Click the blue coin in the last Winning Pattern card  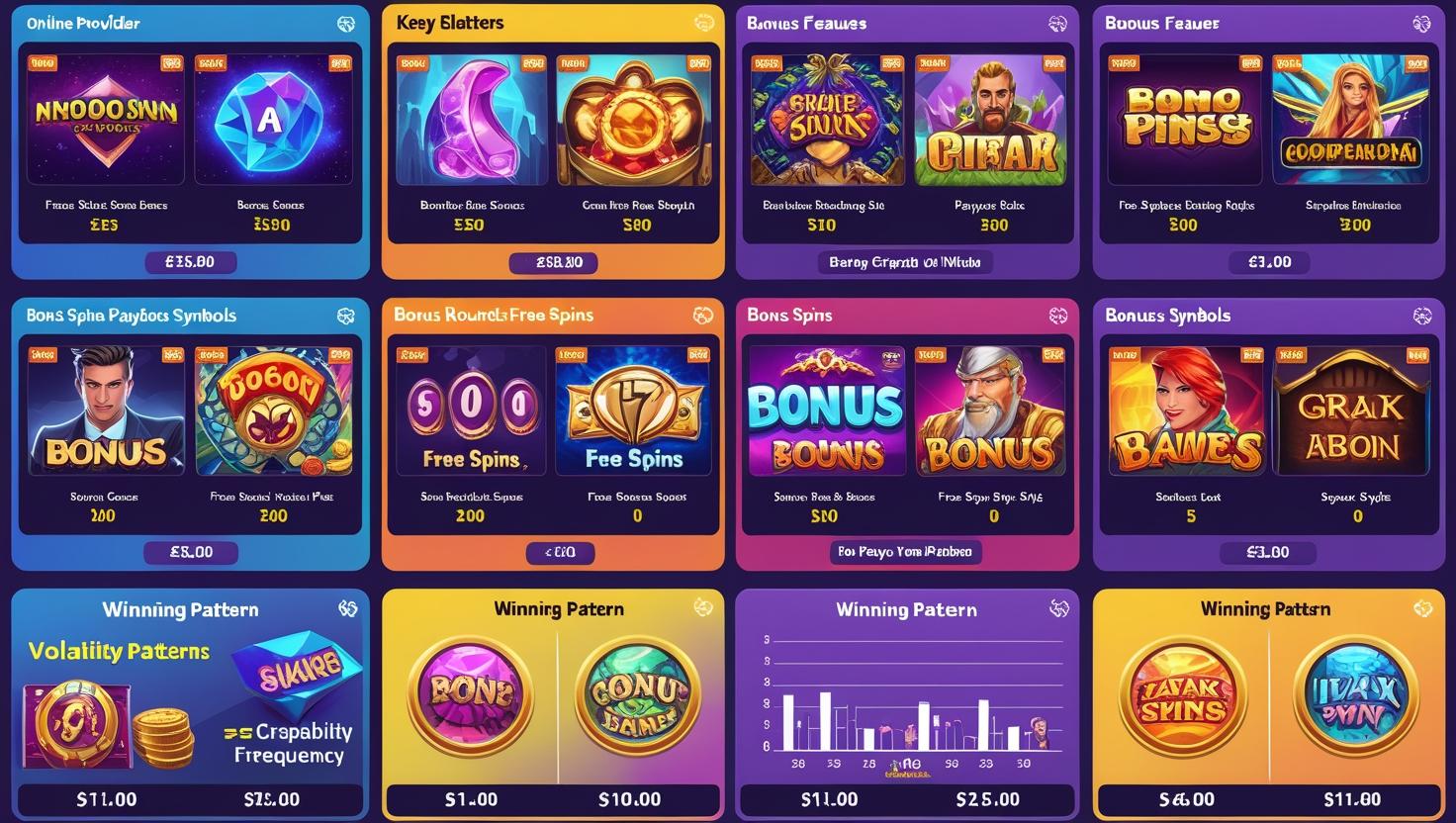[x=1357, y=697]
